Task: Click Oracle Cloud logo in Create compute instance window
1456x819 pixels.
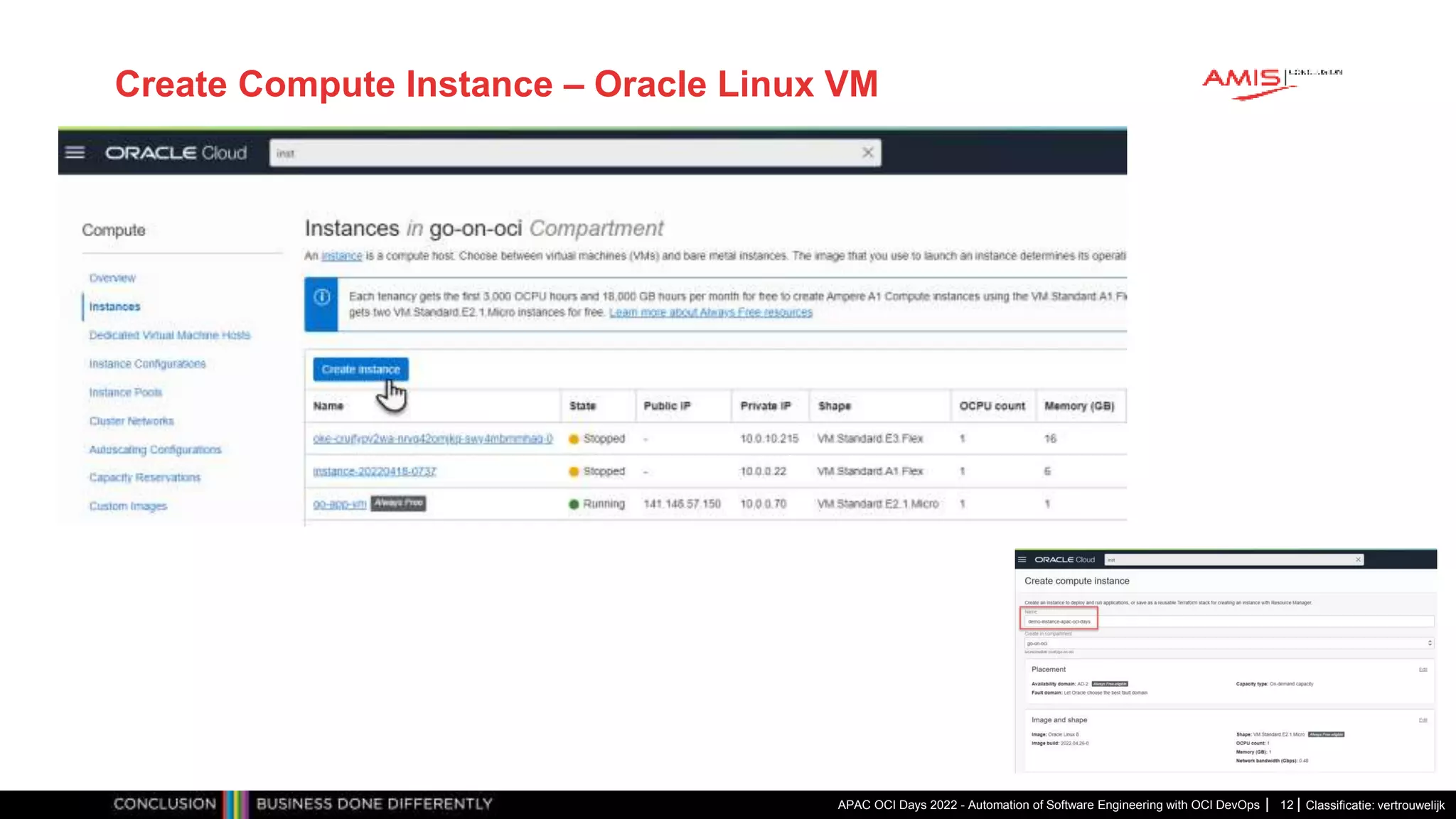Action: coord(1064,560)
